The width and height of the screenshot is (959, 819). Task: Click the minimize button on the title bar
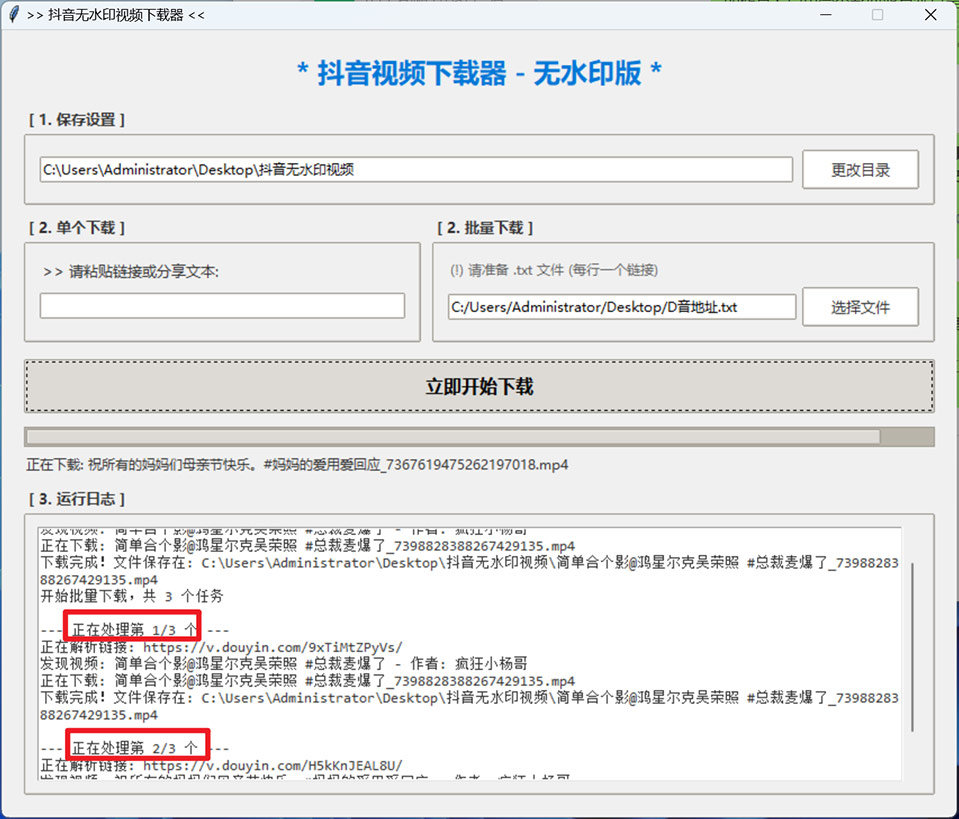point(825,15)
